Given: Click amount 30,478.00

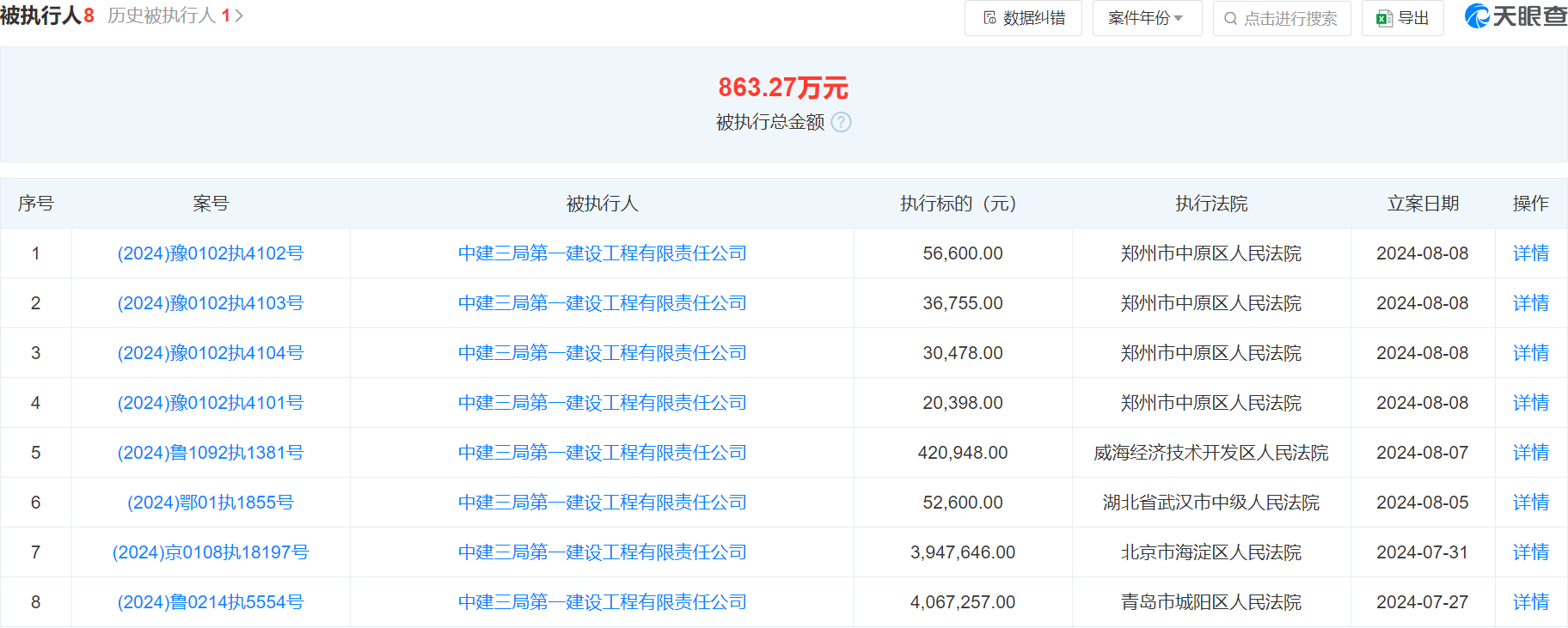Looking at the screenshot, I should coord(963,353).
